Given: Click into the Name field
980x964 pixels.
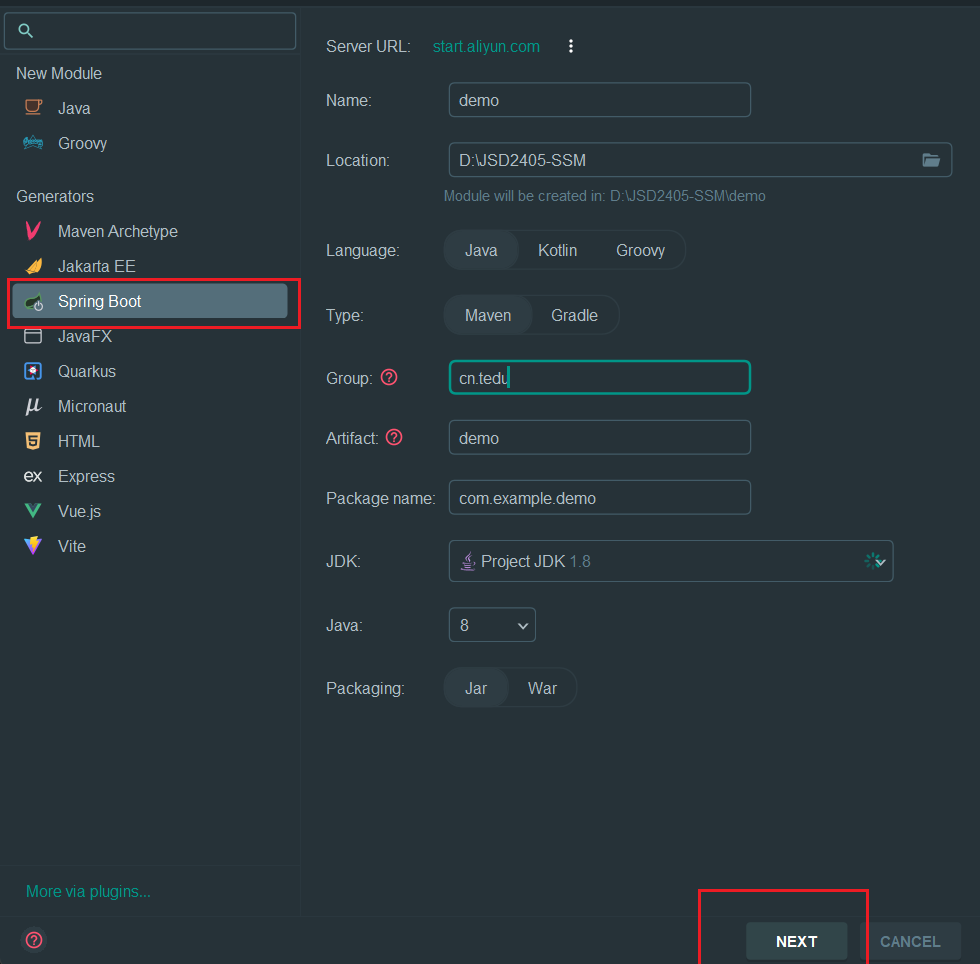Looking at the screenshot, I should 600,100.
